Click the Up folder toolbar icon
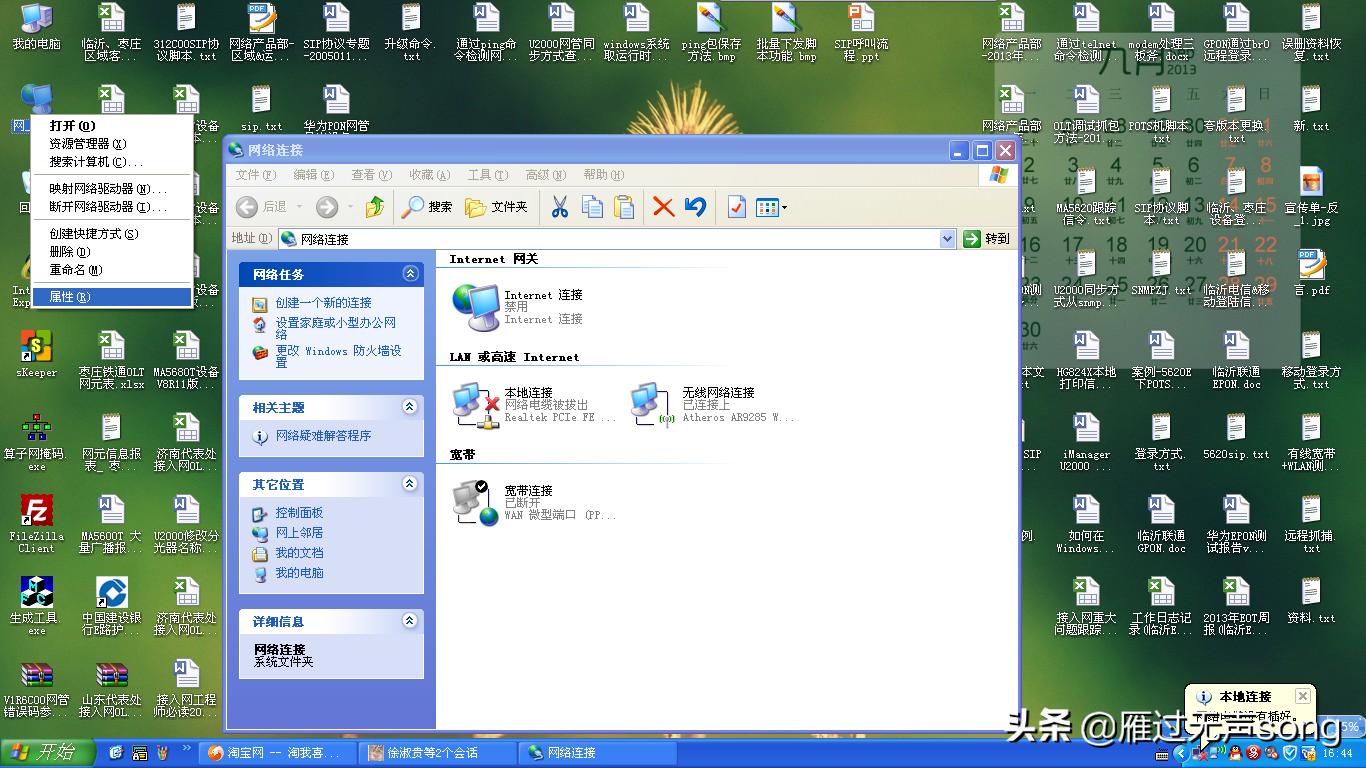This screenshot has height=768, width=1366. click(375, 207)
